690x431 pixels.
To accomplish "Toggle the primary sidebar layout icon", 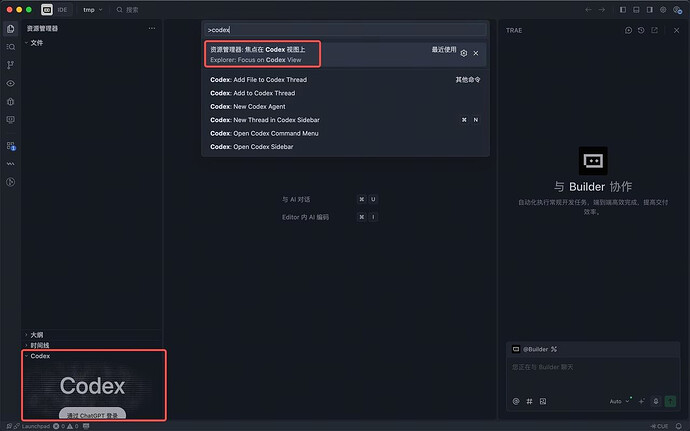I will coord(623,10).
